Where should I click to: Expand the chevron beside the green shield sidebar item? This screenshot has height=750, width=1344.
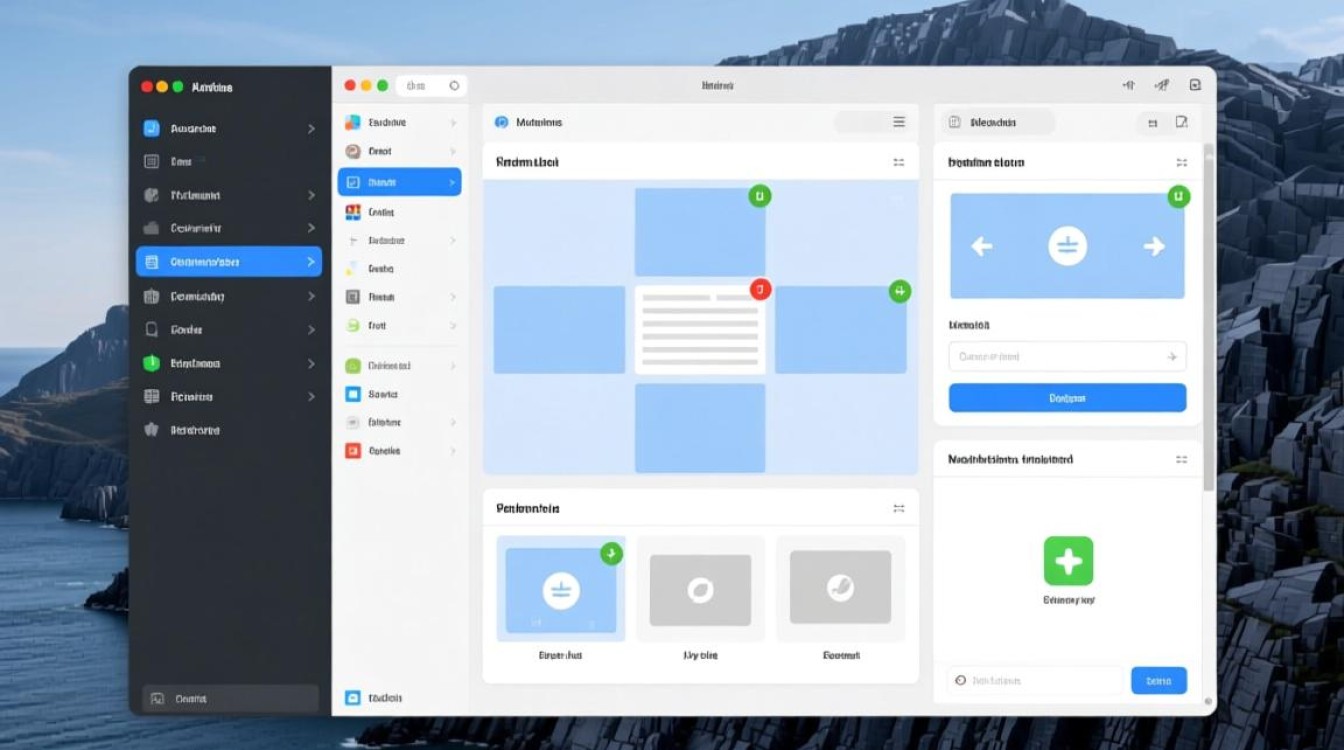(x=311, y=364)
